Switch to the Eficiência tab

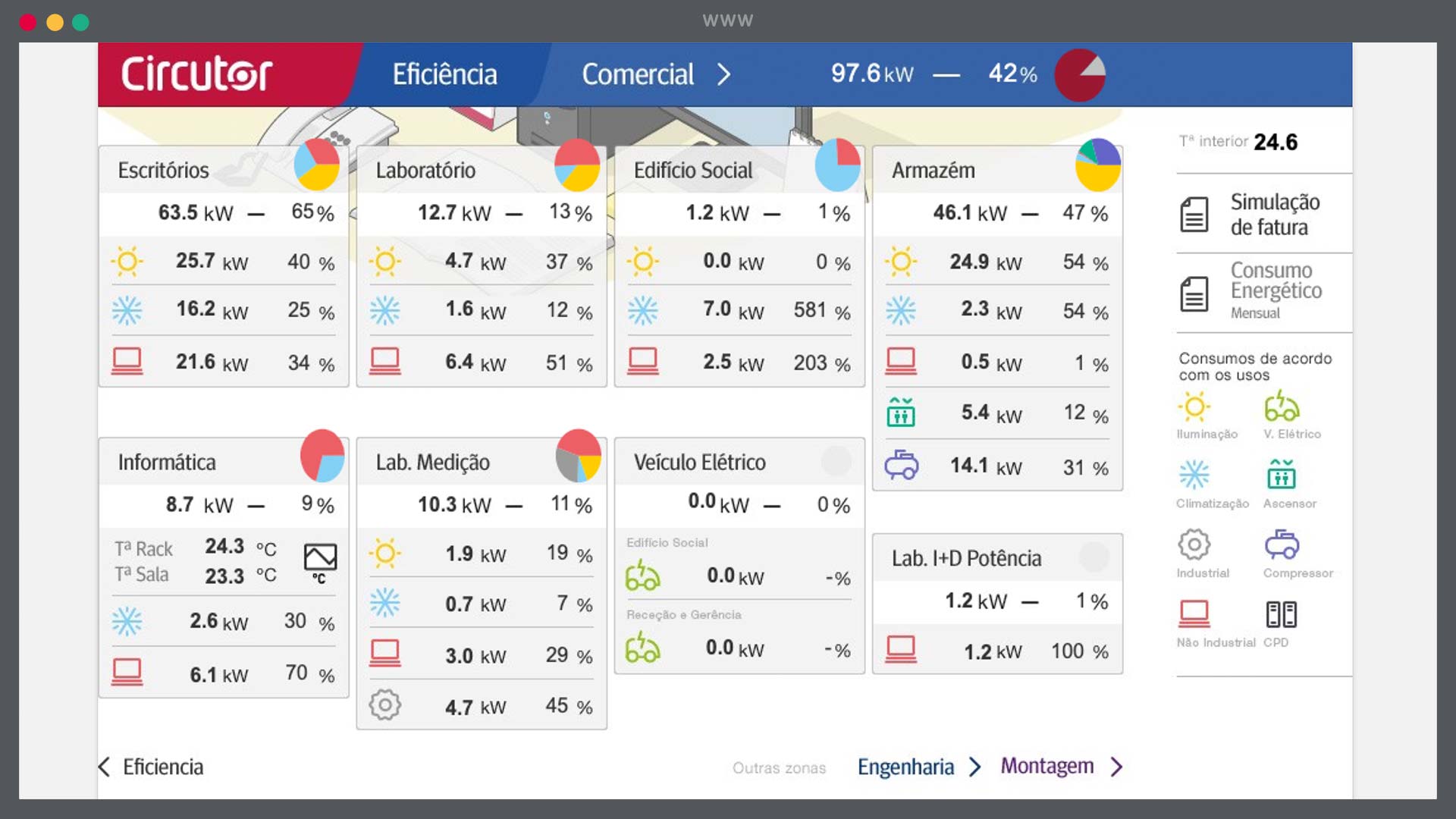tap(445, 74)
